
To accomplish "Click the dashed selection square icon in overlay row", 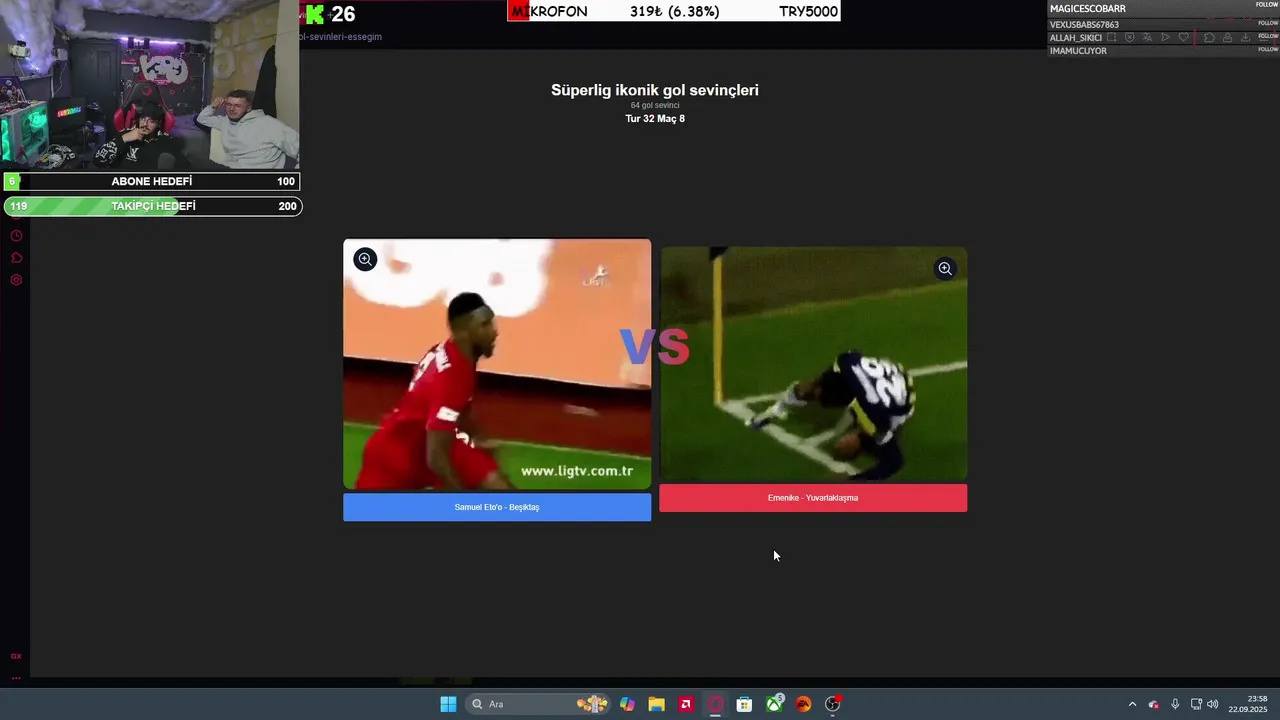I will click(1112, 37).
